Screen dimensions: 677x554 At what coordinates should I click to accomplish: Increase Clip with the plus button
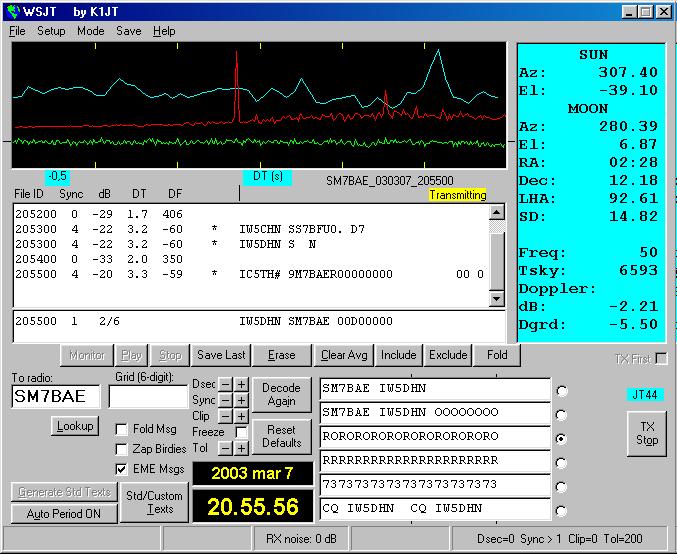click(x=241, y=416)
